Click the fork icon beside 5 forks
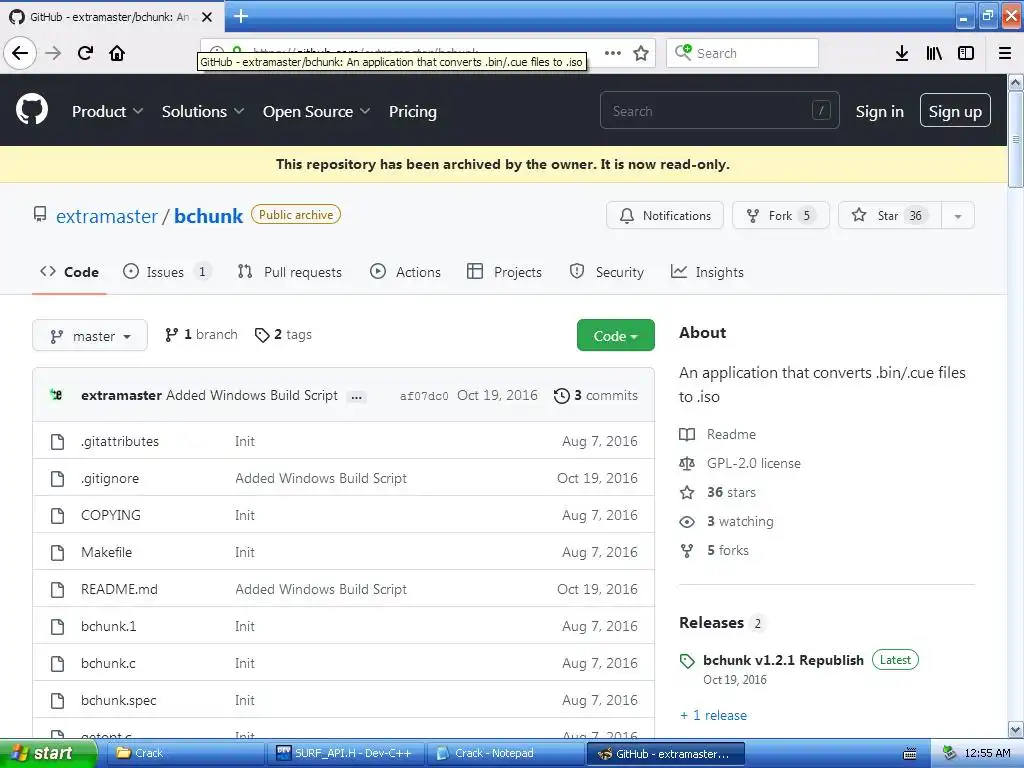 (687, 551)
